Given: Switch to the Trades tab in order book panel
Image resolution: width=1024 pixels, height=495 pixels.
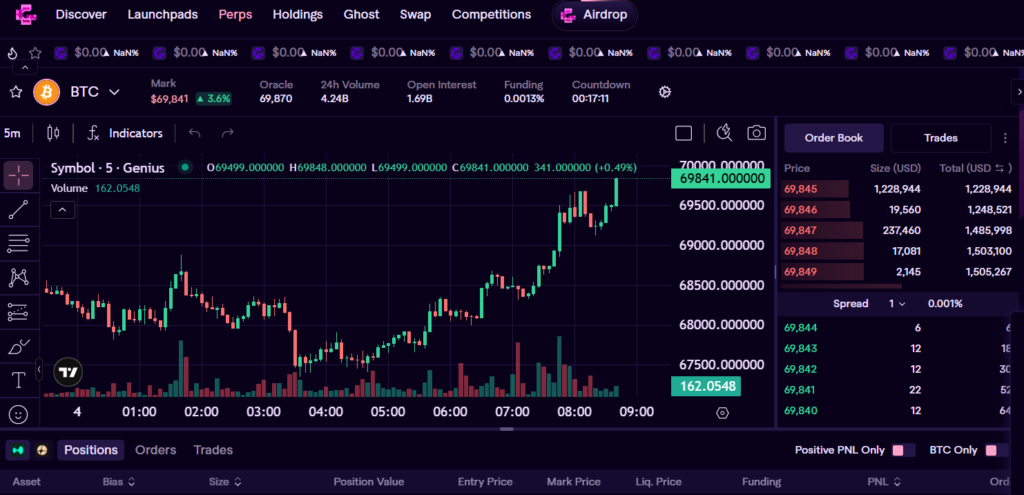Looking at the screenshot, I should click(x=940, y=138).
